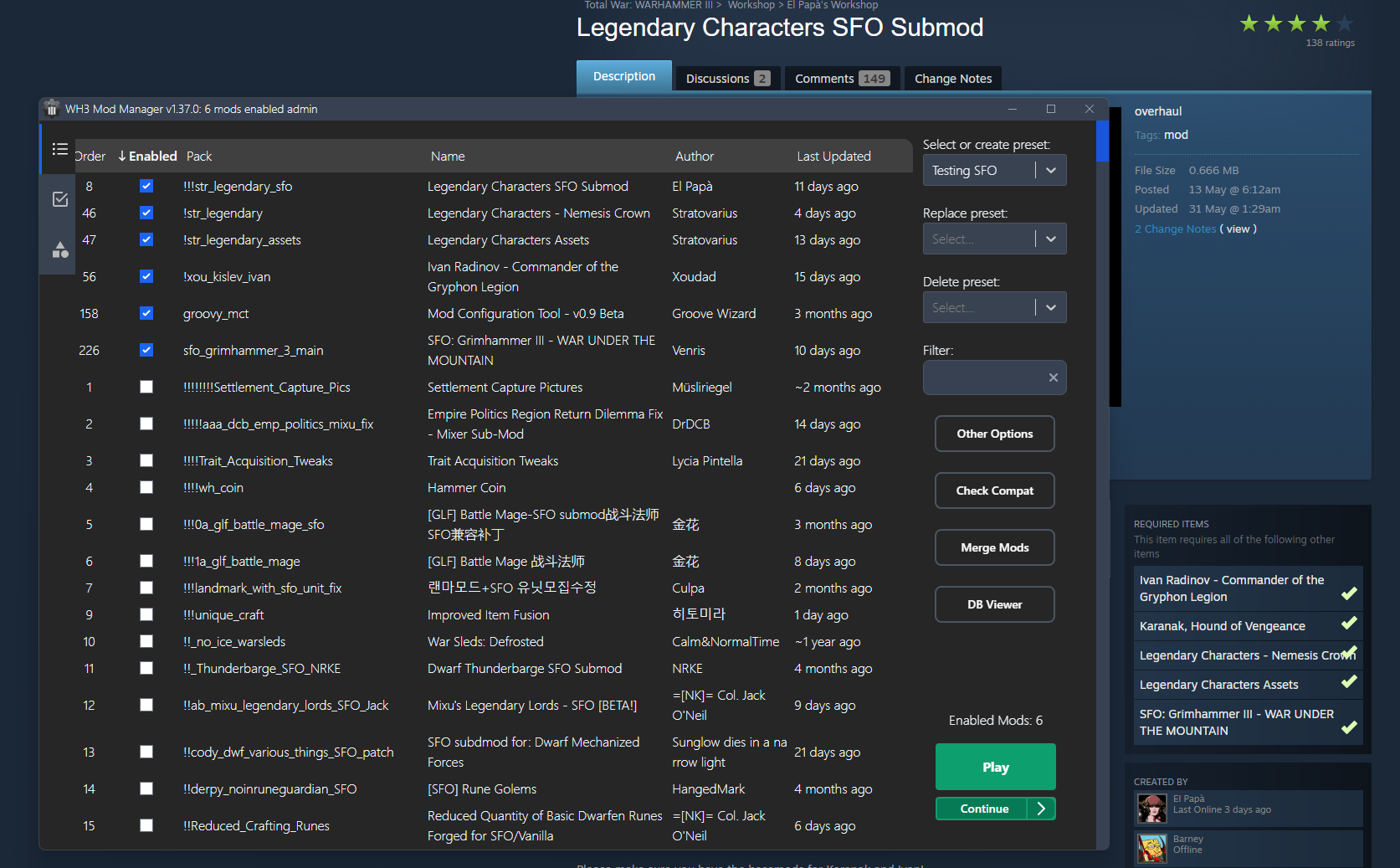
Task: Click the checkbox-selection icon in the sidebar
Action: pyautogui.click(x=59, y=199)
